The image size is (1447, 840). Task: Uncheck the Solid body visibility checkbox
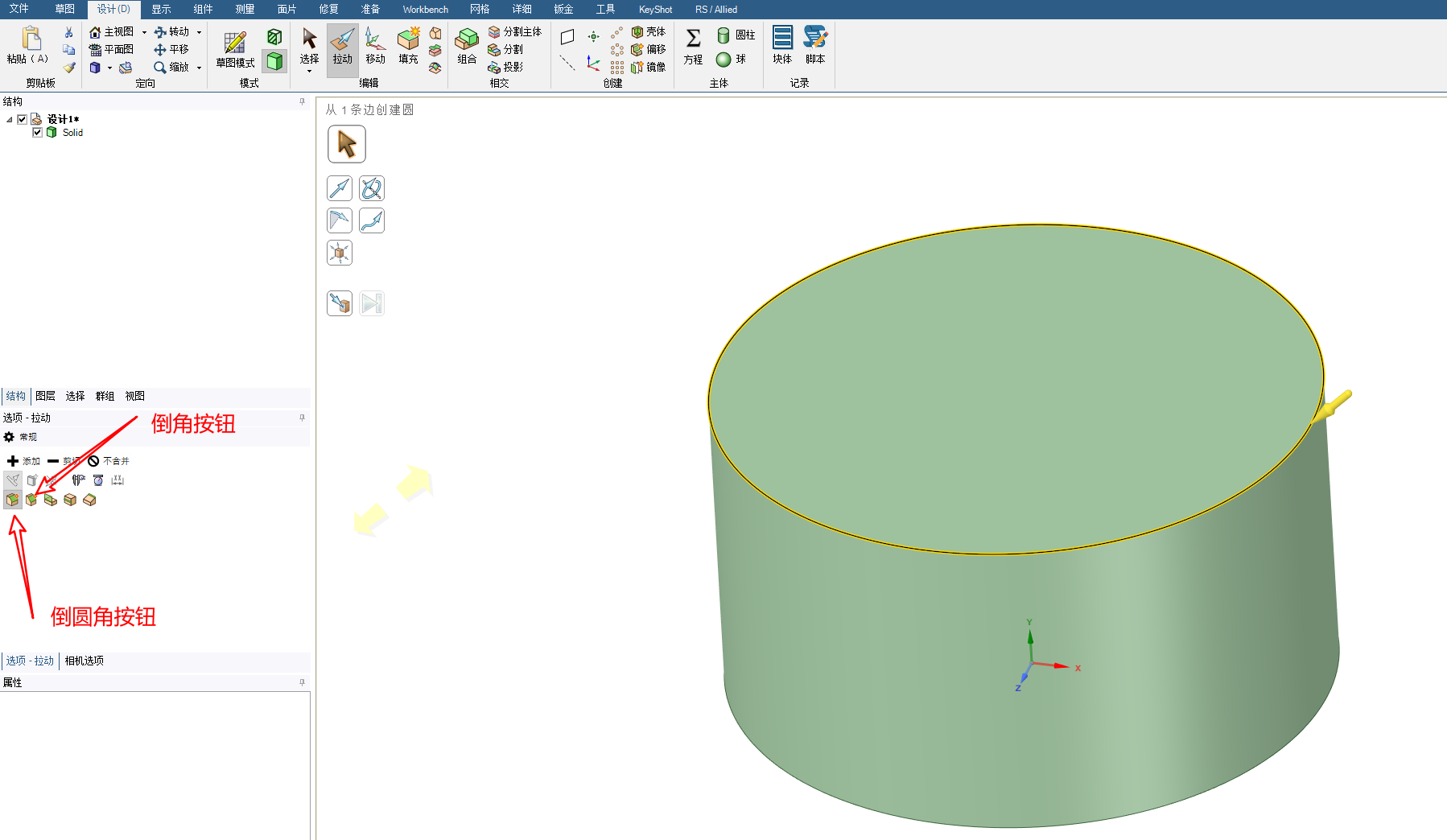click(37, 133)
